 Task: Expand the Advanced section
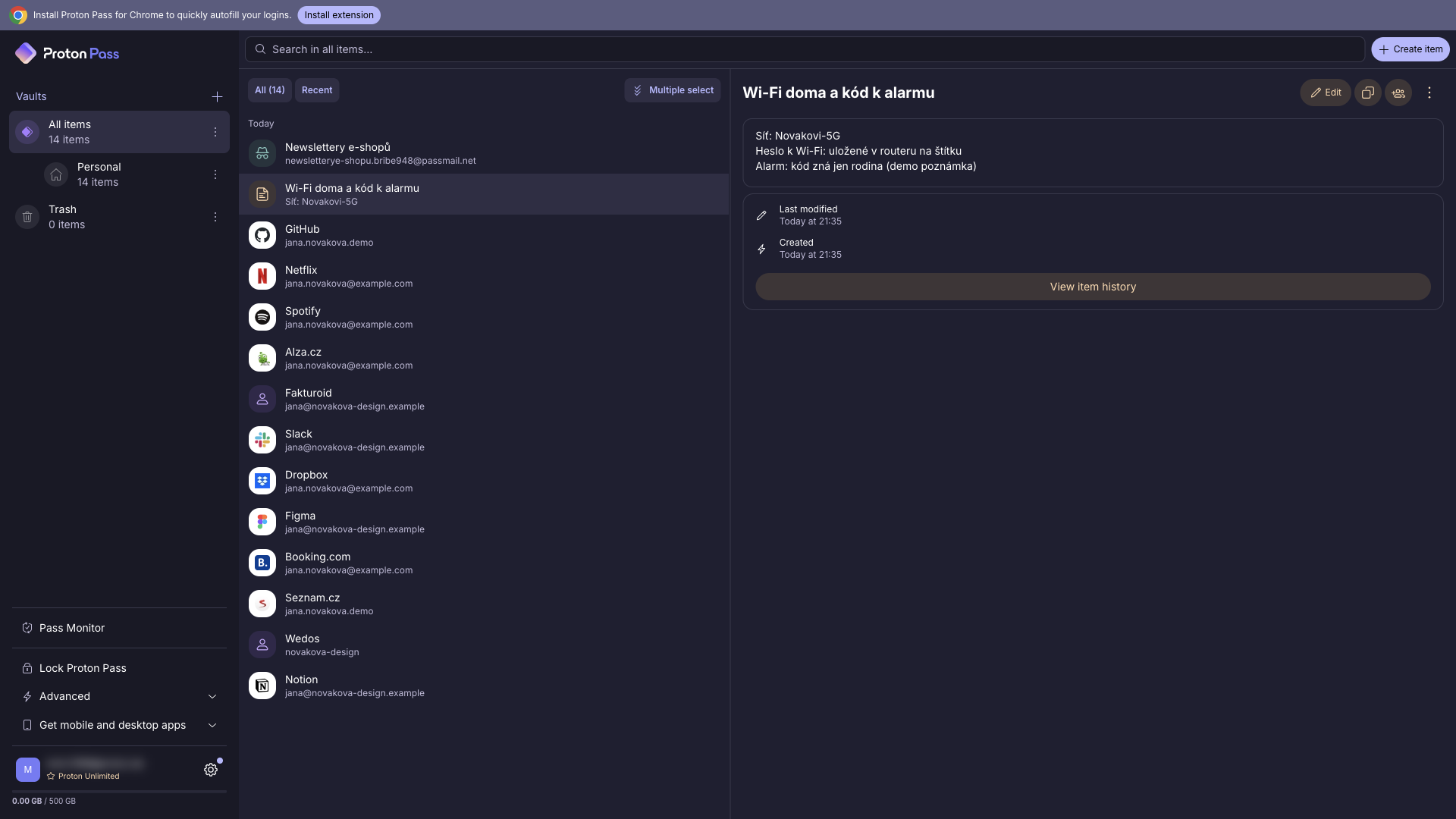point(119,696)
